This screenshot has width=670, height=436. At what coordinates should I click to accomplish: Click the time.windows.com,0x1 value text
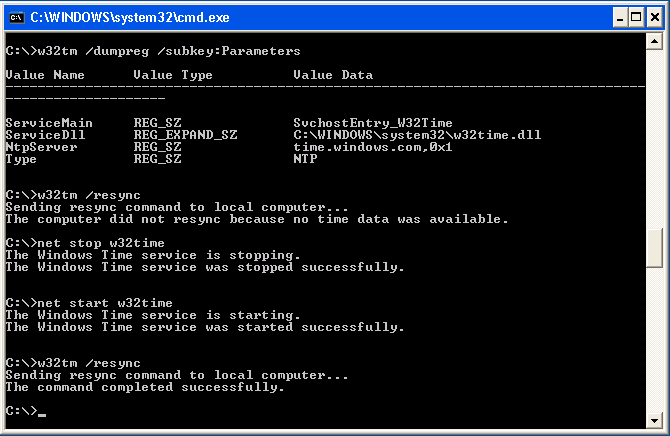click(x=373, y=147)
